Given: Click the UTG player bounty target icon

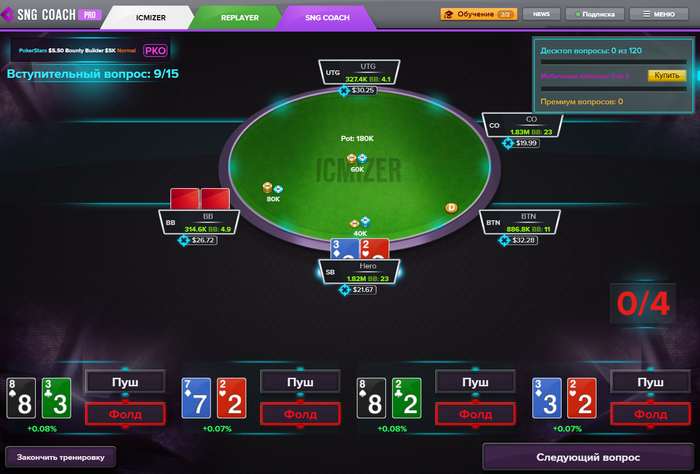Looking at the screenshot, I should pyautogui.click(x=343, y=91).
